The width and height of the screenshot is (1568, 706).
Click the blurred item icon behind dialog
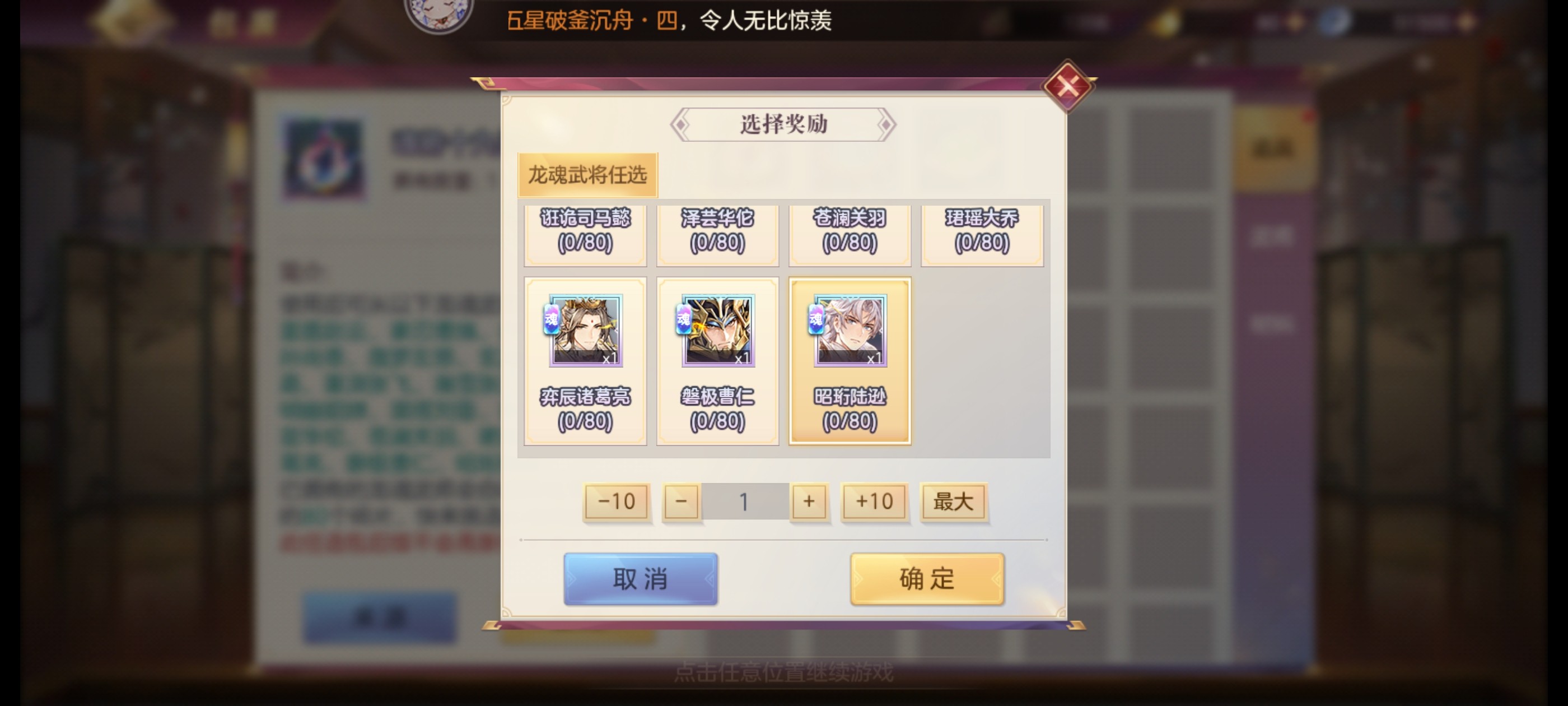tap(323, 159)
